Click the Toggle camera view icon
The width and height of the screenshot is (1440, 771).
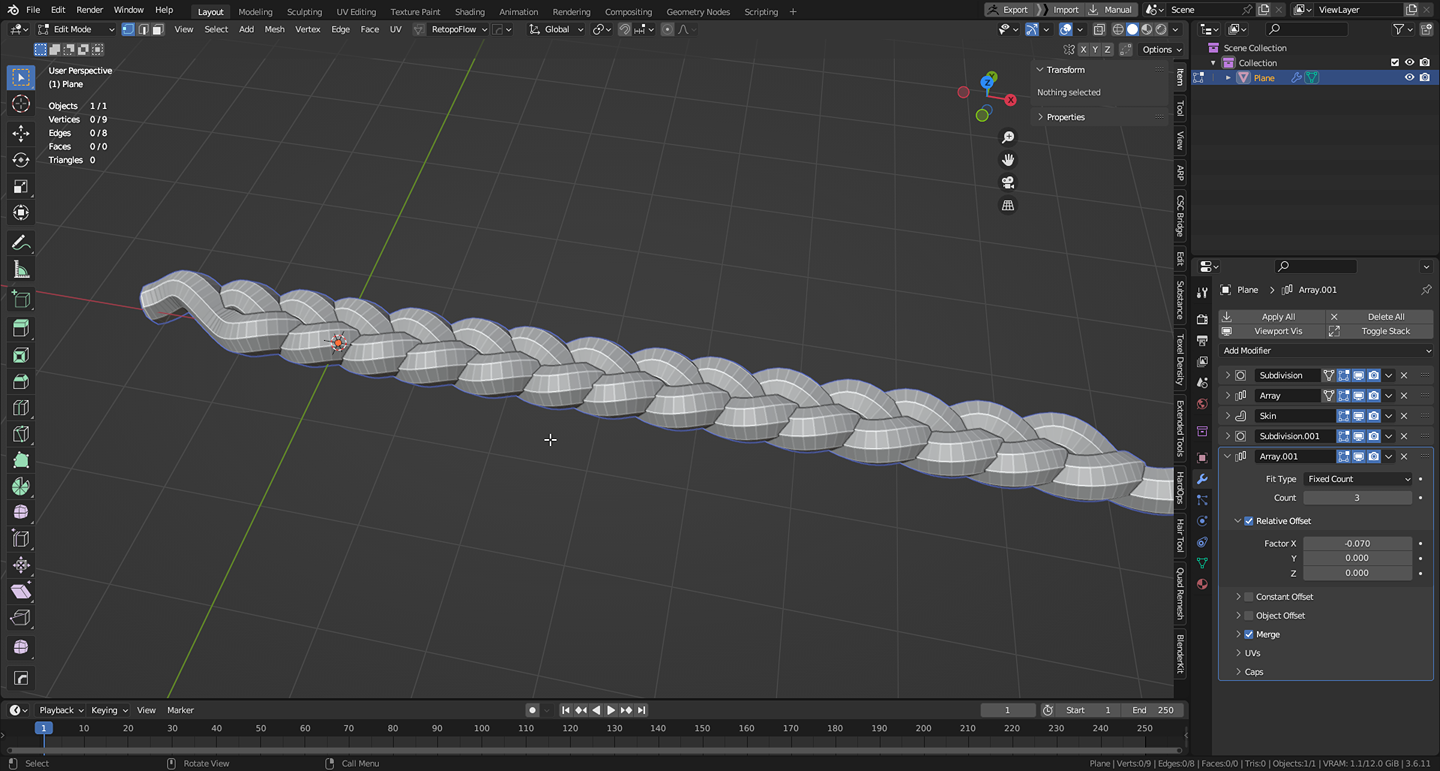coord(1008,183)
